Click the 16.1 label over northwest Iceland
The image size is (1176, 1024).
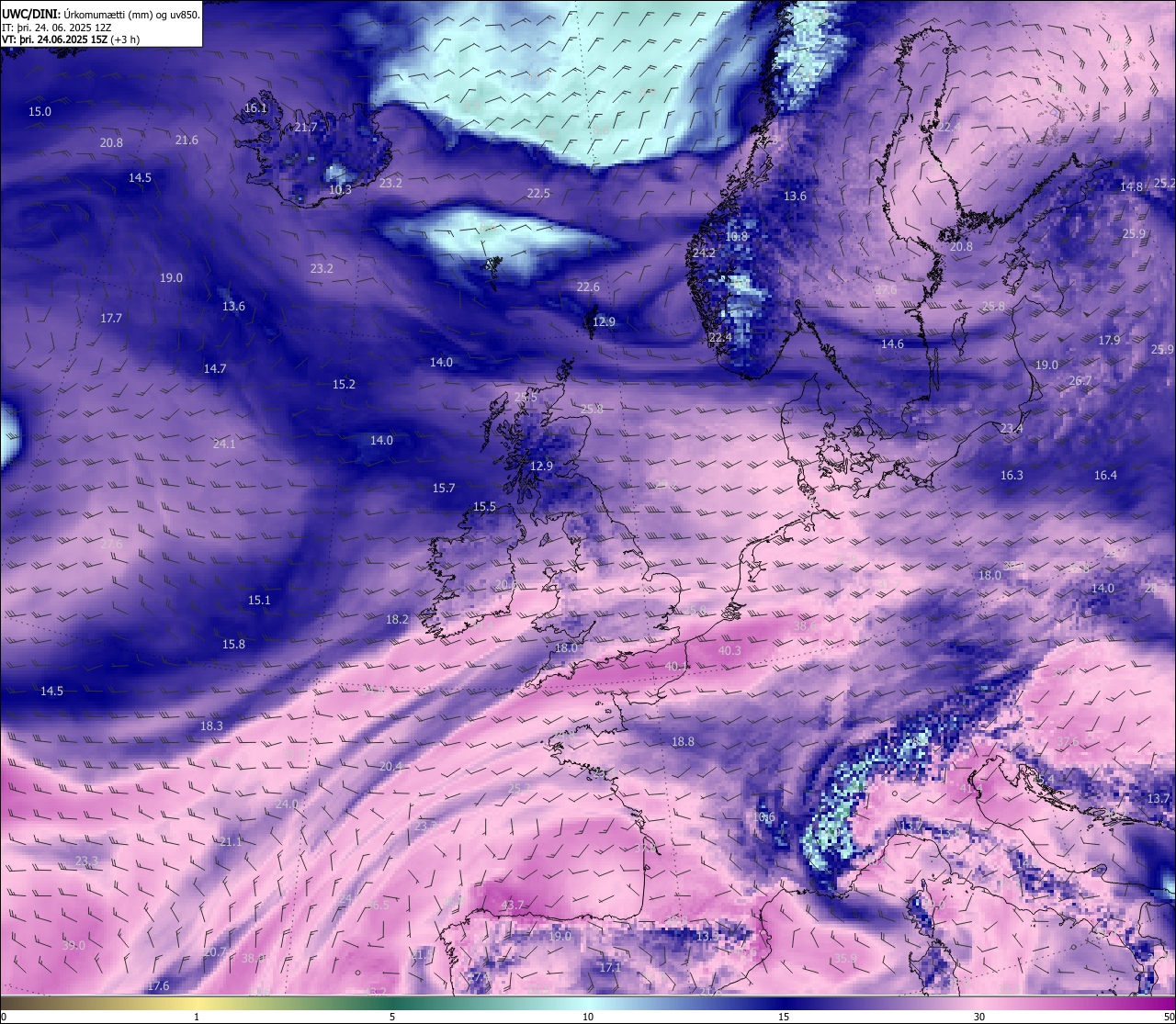(x=255, y=108)
